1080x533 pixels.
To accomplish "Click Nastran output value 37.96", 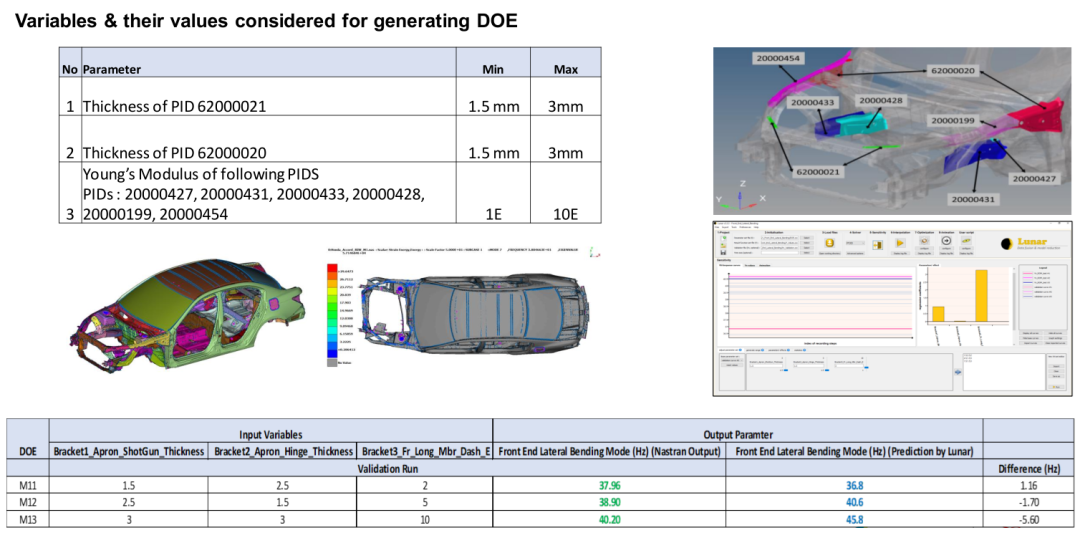I will tap(610, 485).
